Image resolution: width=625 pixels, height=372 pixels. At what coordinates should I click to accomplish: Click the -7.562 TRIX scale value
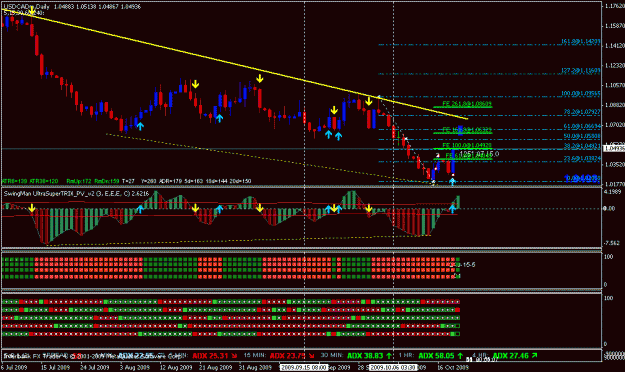(x=612, y=243)
